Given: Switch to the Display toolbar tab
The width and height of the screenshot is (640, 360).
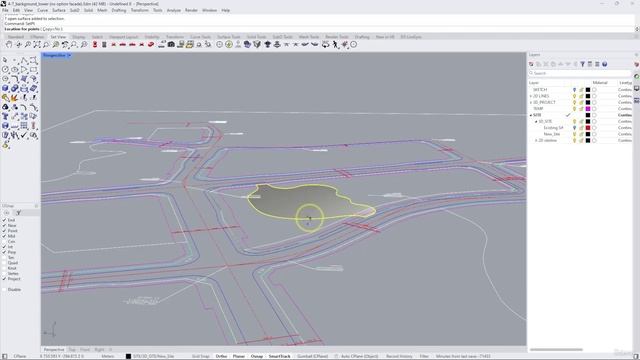Looking at the screenshot, I should tap(79, 37).
